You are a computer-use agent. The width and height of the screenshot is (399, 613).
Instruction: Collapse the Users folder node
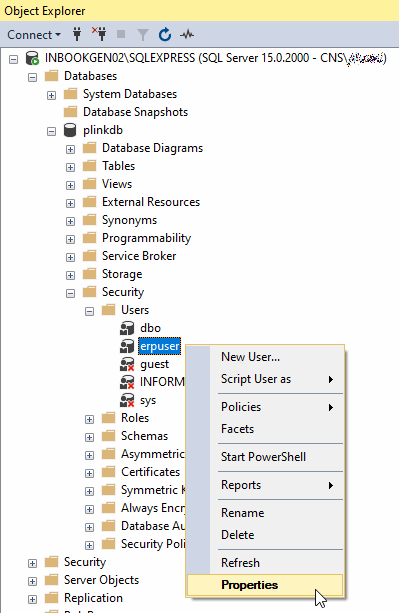tap(89, 311)
